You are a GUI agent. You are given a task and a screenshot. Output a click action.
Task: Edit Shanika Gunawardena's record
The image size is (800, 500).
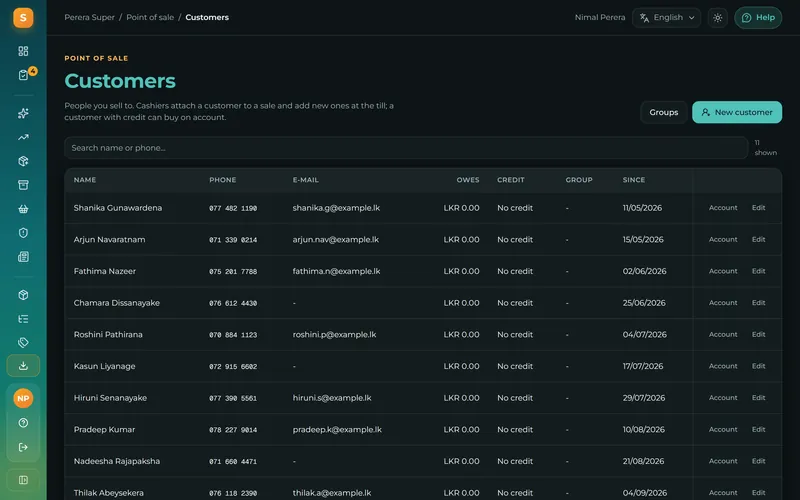coord(759,208)
